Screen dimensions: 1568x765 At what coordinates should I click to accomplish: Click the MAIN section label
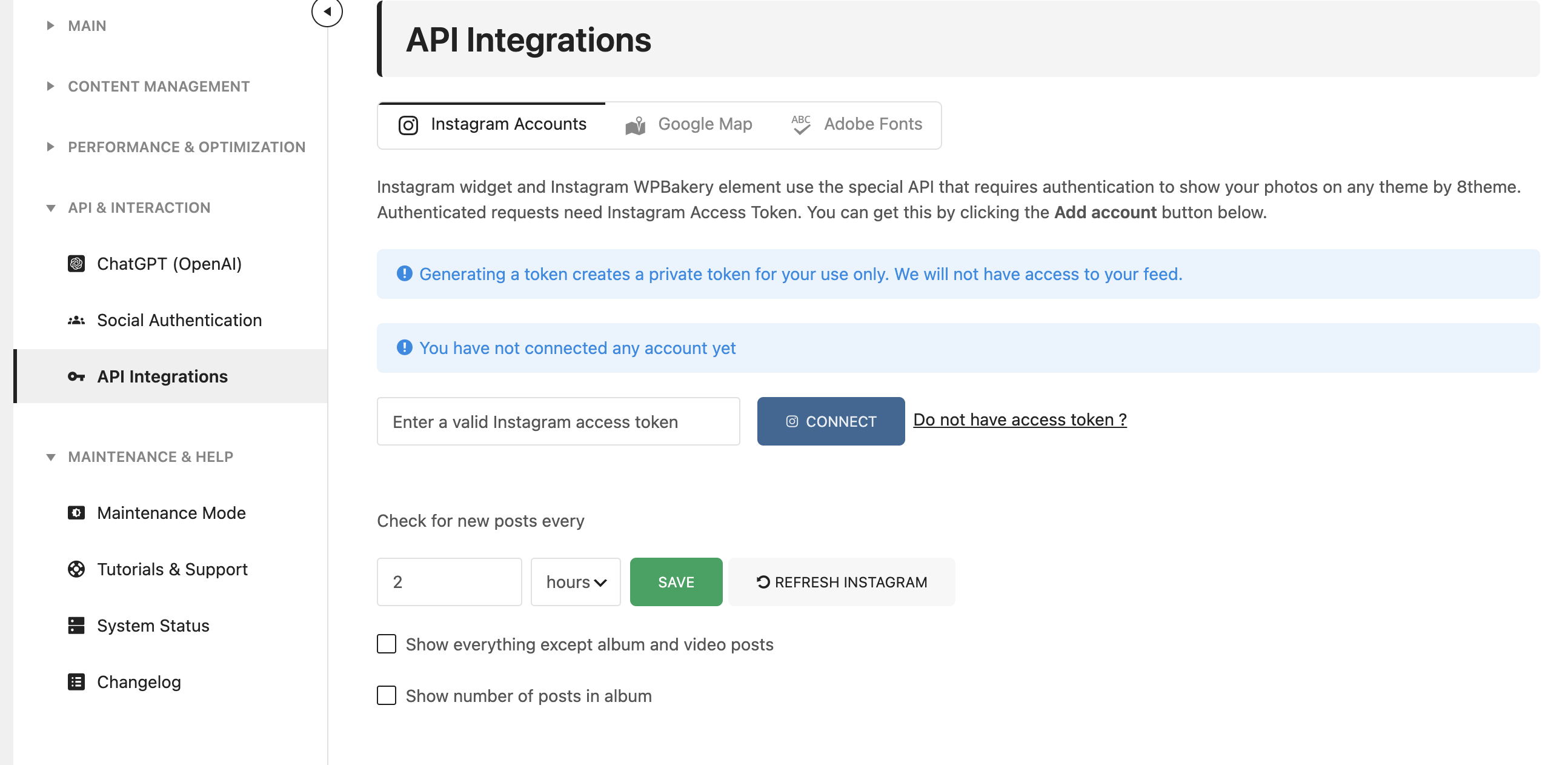coord(87,25)
